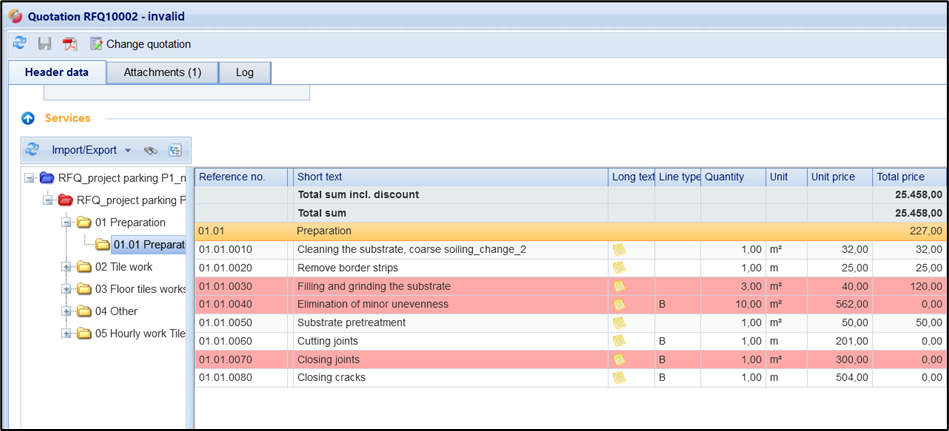The width and height of the screenshot is (949, 431).
Task: Click the refresh icon in the top toolbar
Action: tap(20, 44)
